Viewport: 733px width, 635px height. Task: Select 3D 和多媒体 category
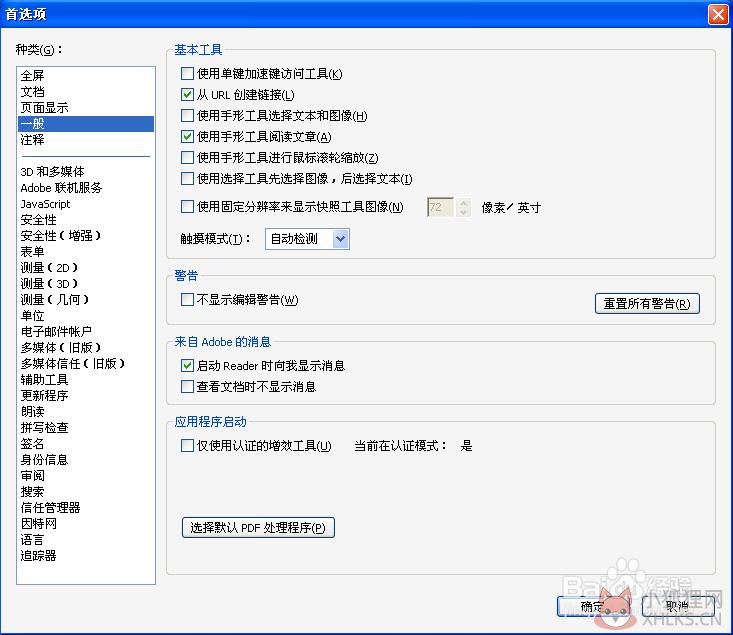coord(86,172)
